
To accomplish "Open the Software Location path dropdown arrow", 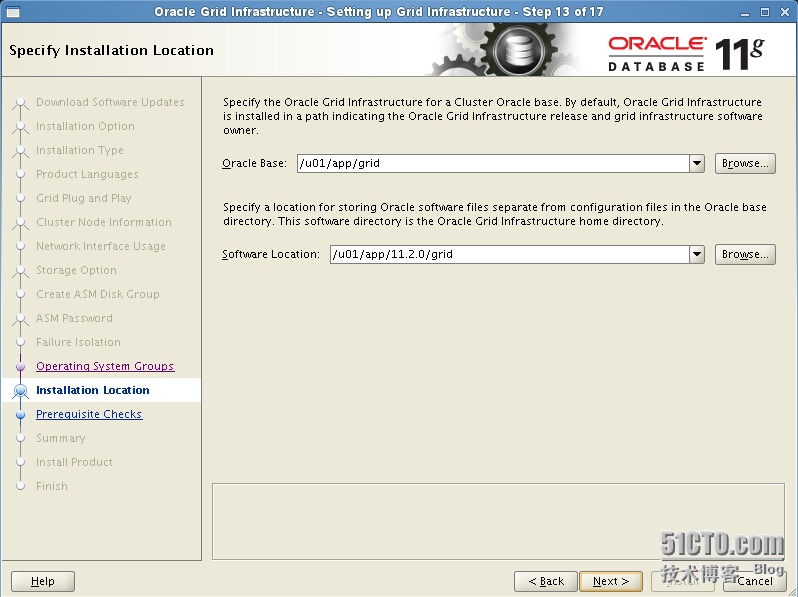I will pos(697,254).
